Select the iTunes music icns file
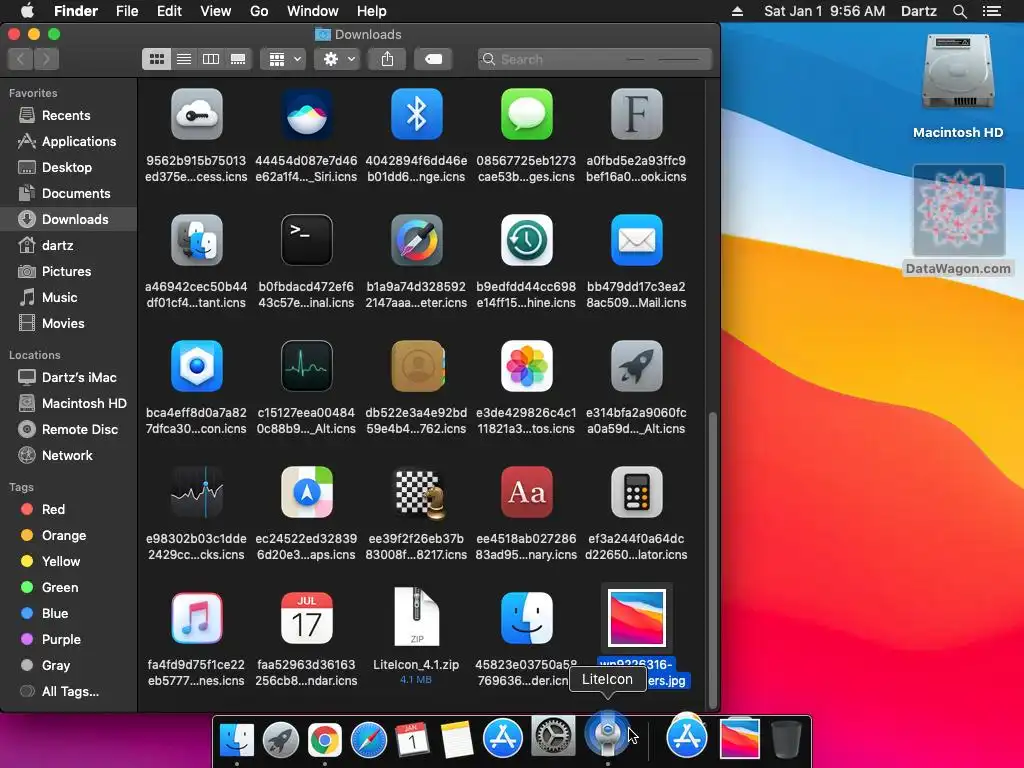1024x768 pixels. pyautogui.click(x=197, y=618)
